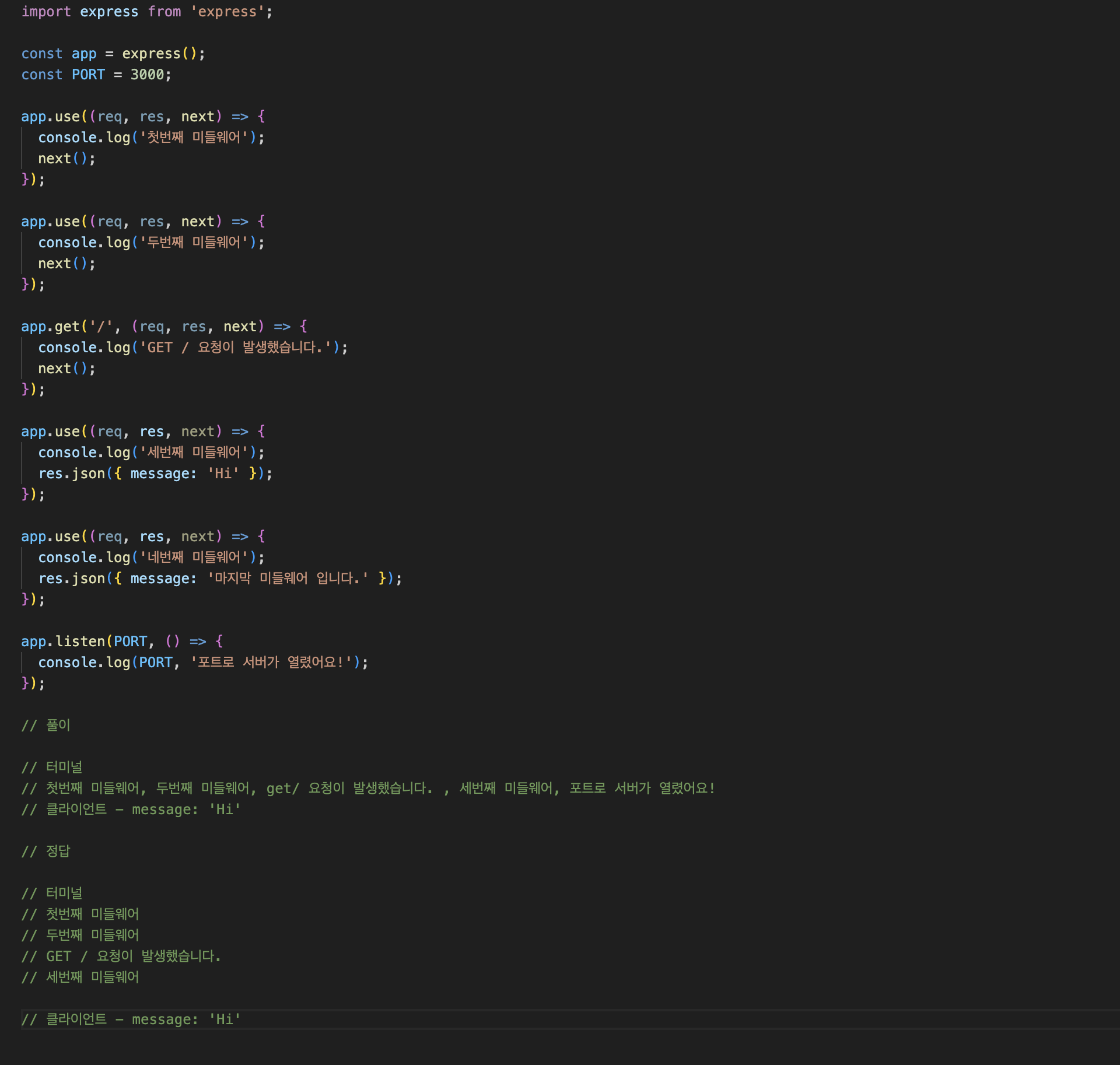Click the 'express' string in import line
1120x1065 pixels.
click(228, 12)
